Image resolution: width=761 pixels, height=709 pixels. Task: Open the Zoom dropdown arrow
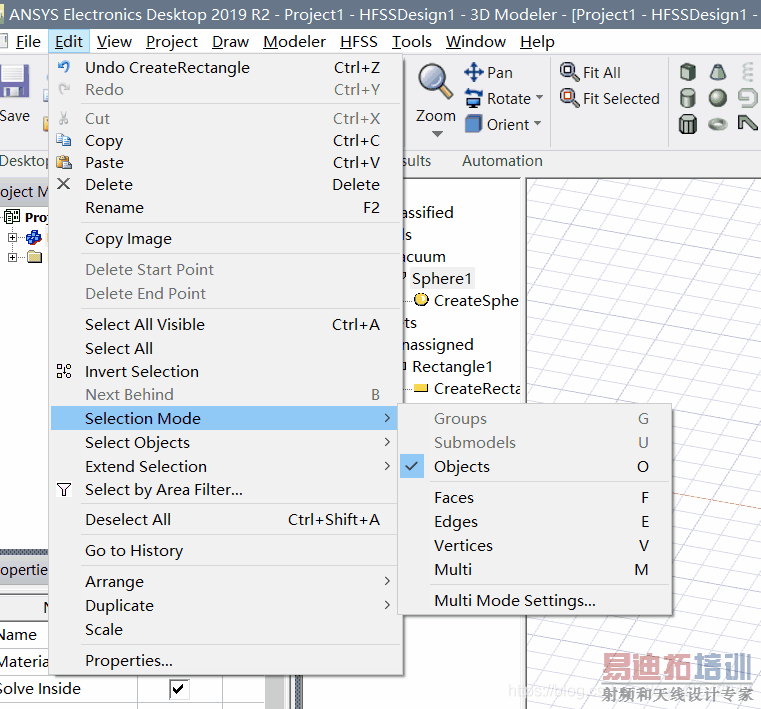tap(437, 134)
